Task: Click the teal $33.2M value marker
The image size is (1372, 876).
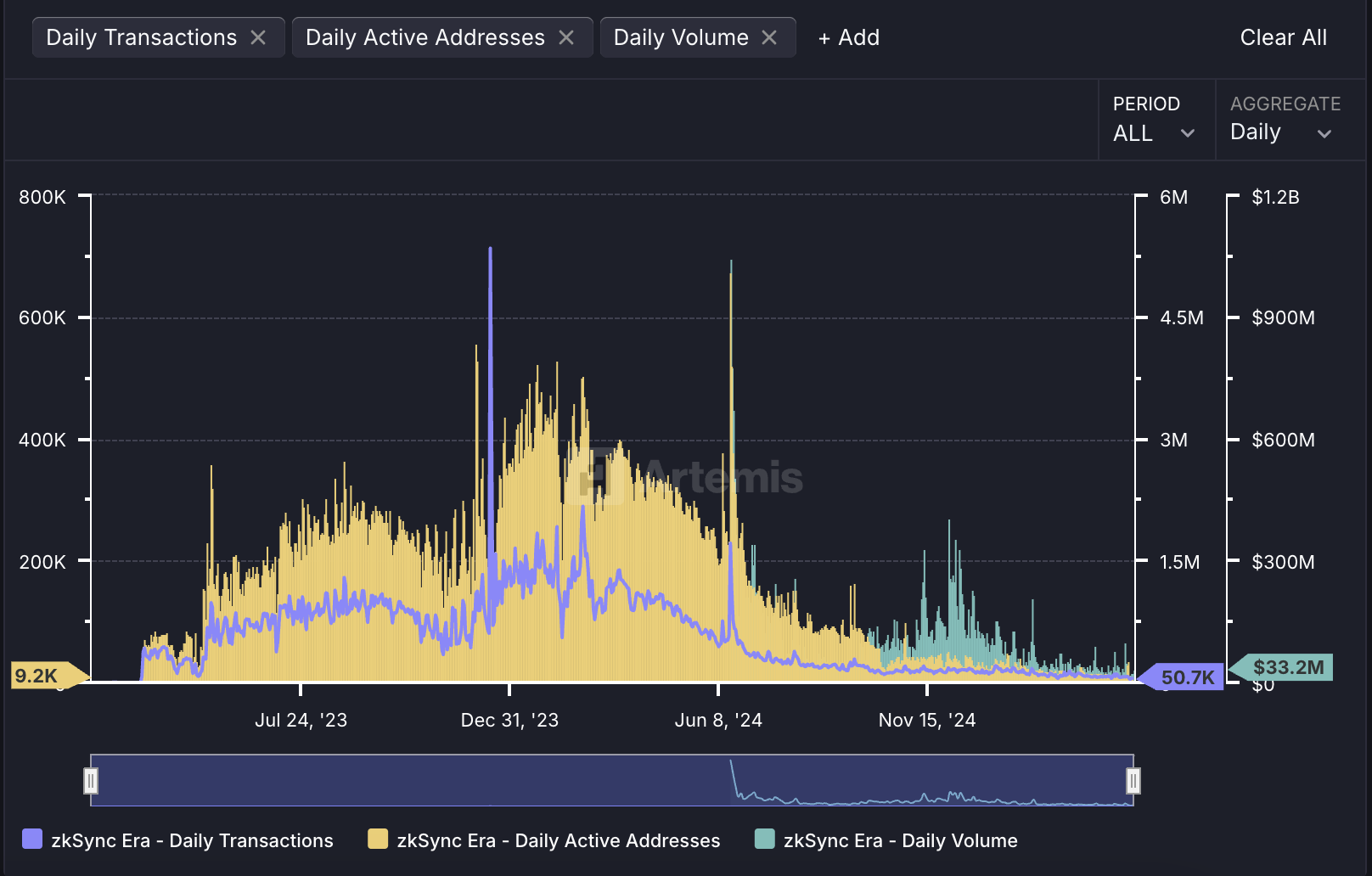Action: click(x=1286, y=667)
